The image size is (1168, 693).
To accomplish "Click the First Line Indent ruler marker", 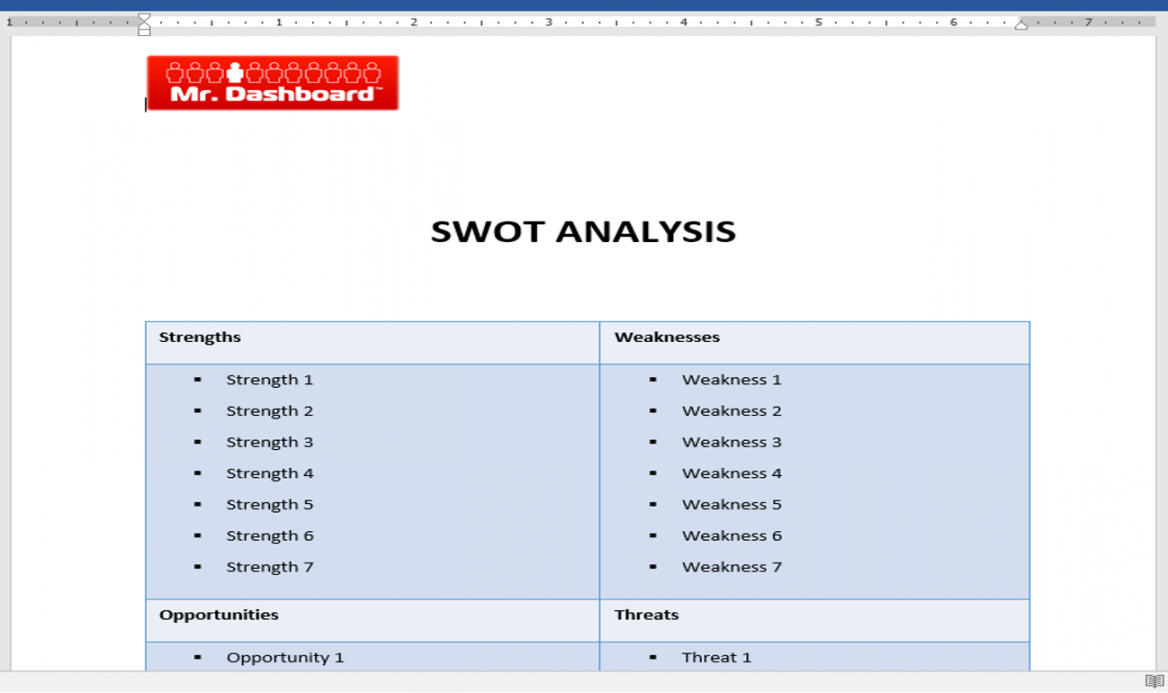I will [x=144, y=17].
